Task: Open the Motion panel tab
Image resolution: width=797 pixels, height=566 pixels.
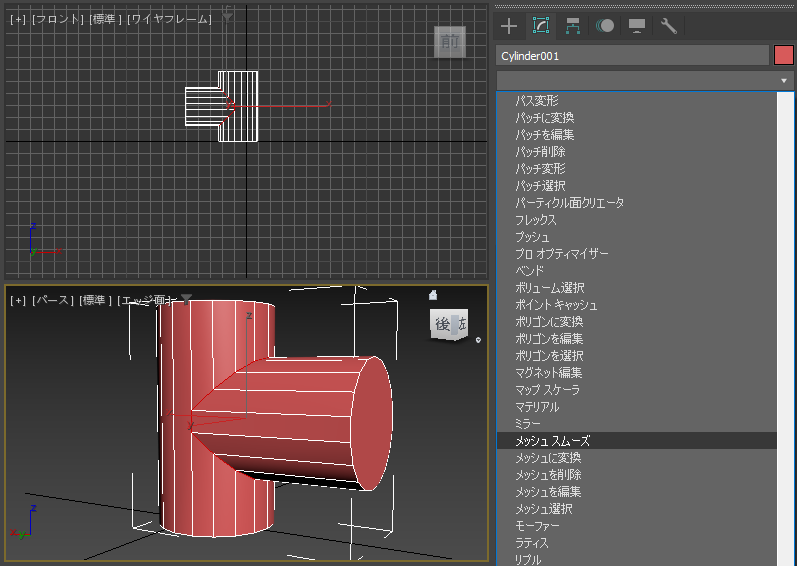Action: click(605, 26)
